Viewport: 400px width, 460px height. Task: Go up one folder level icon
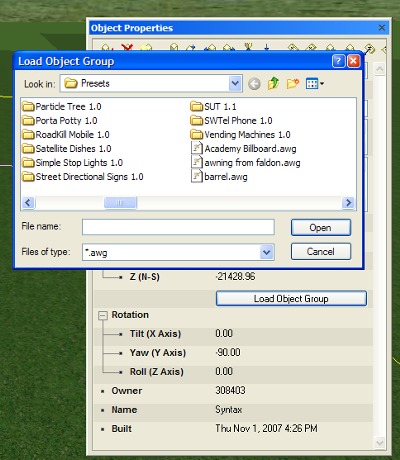(x=273, y=83)
